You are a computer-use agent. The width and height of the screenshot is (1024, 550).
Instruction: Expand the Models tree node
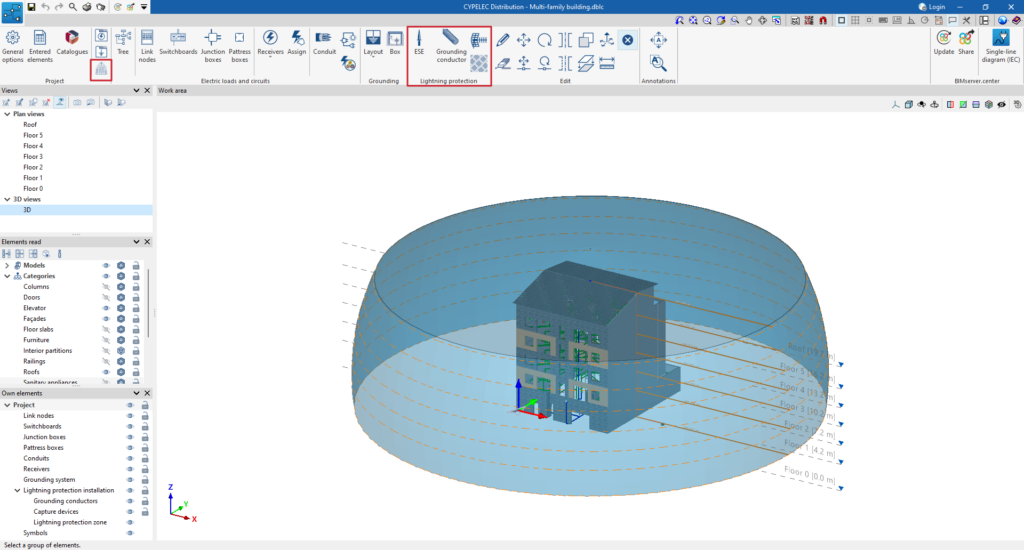(7, 265)
